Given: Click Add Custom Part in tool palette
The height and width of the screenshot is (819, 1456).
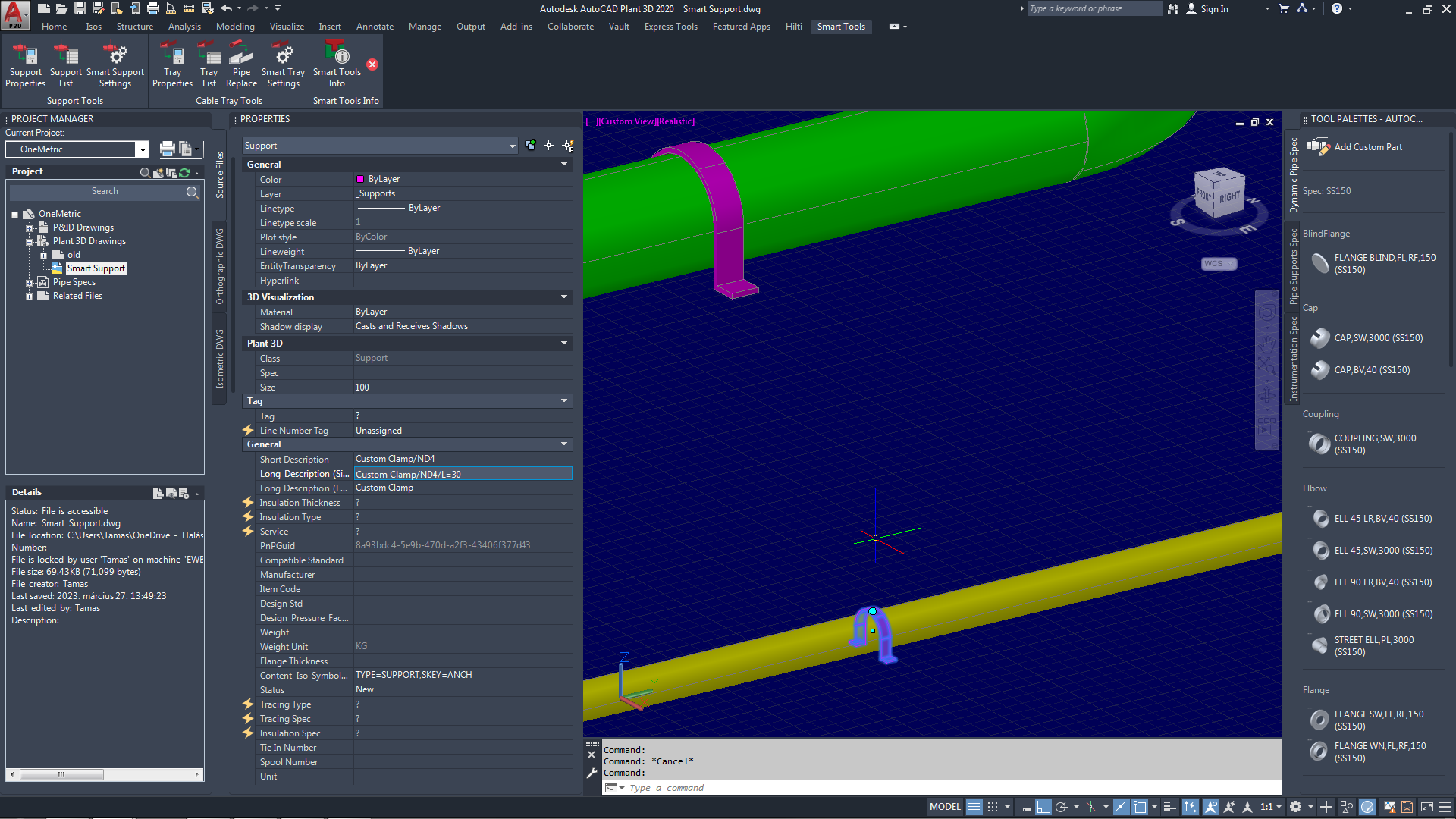Looking at the screenshot, I should click(1367, 147).
